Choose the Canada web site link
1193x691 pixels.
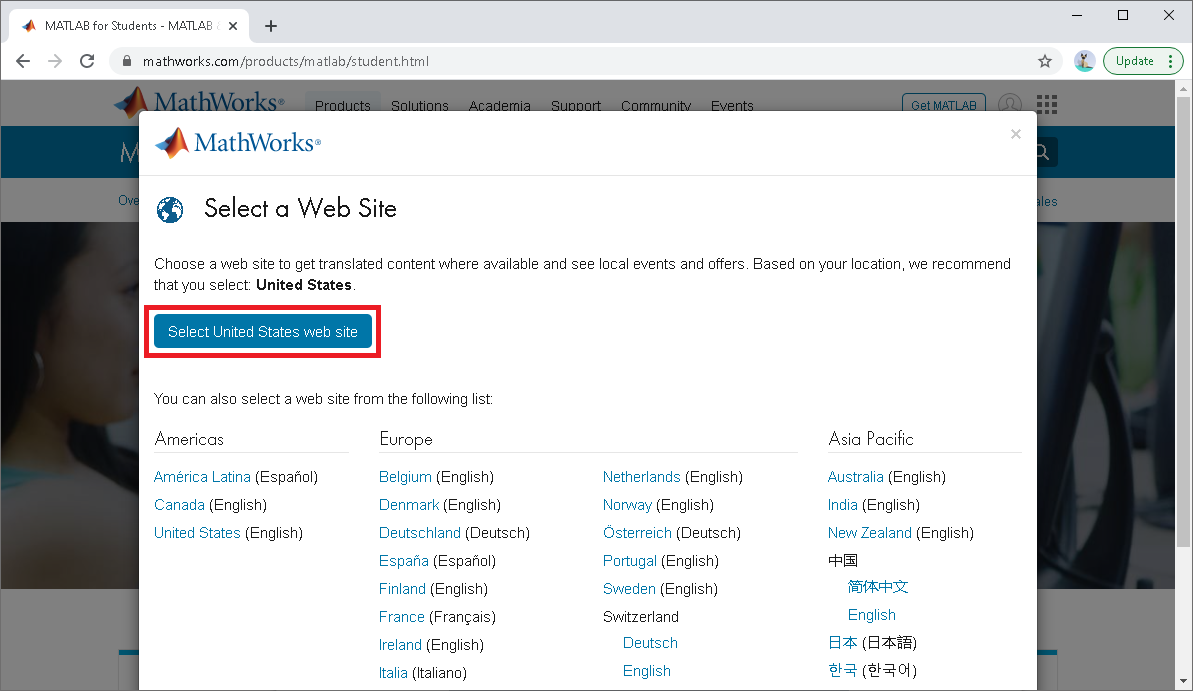[x=179, y=505]
